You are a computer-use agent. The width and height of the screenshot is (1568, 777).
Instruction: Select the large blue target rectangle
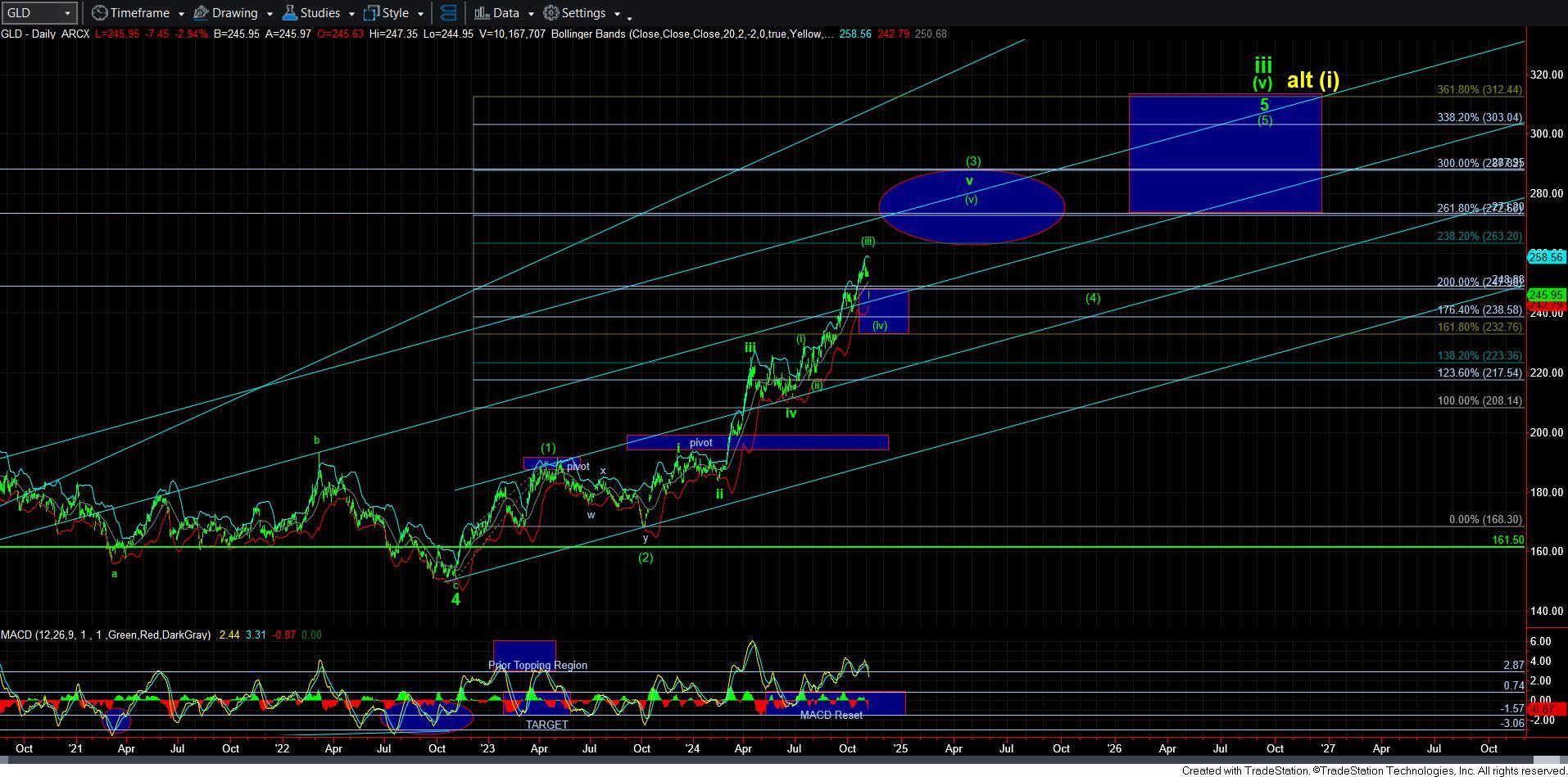(1224, 153)
